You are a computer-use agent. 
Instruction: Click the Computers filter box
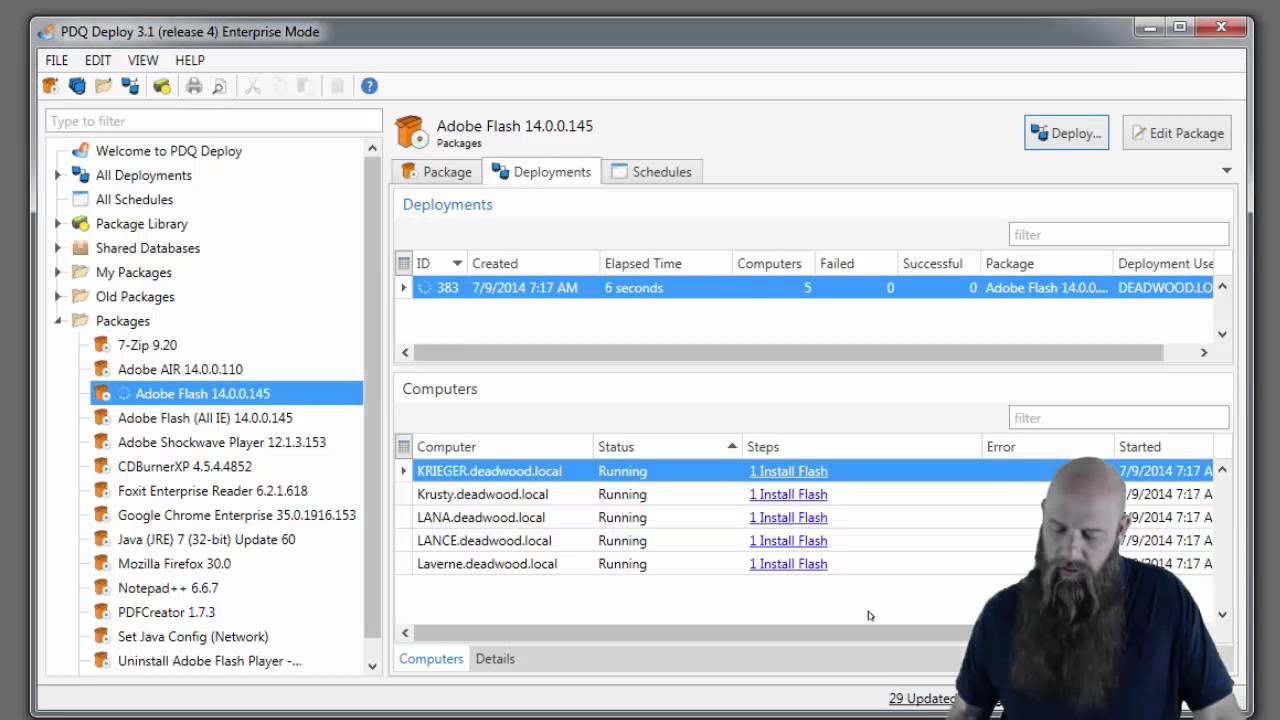pyautogui.click(x=1118, y=418)
